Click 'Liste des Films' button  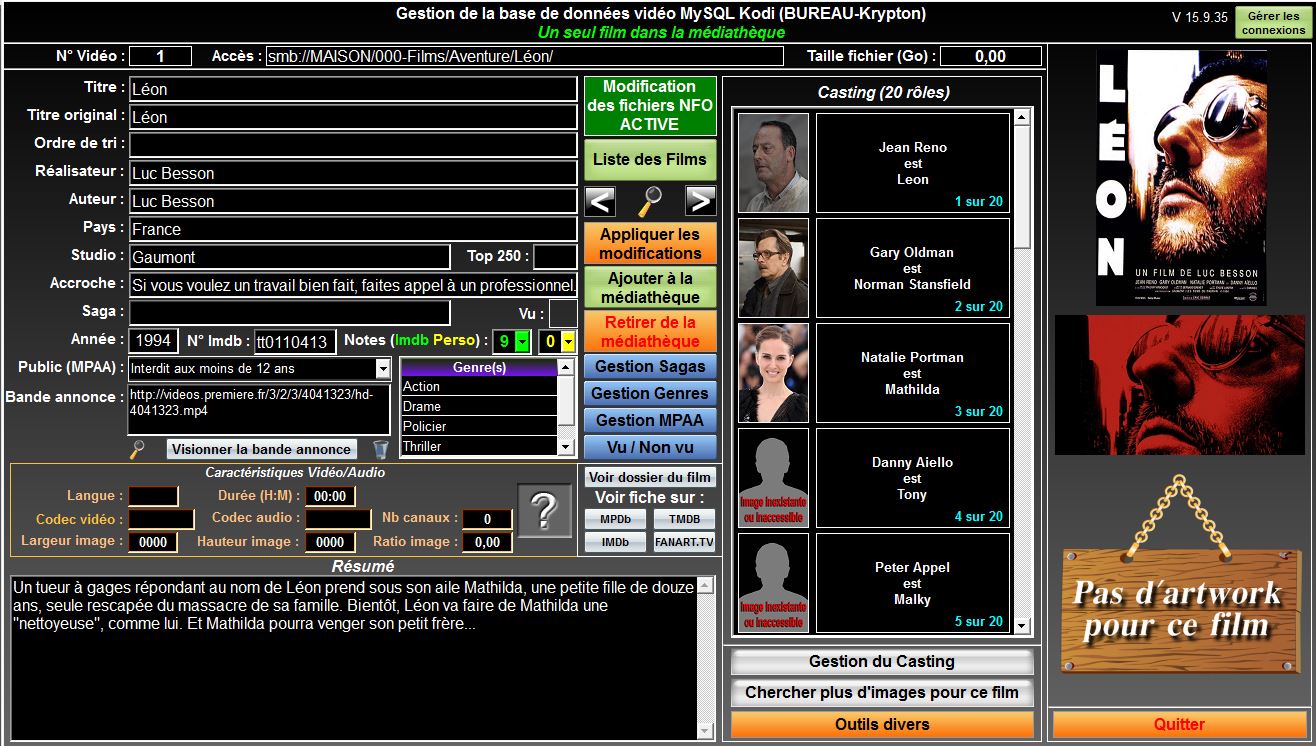[x=650, y=159]
